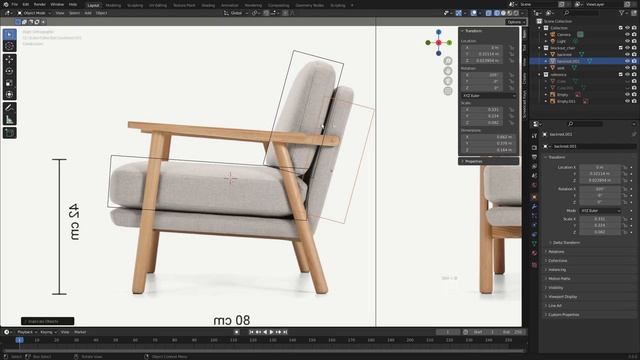Screen dimensions: 640x360
Task: Open the Render properties tab
Action: [534, 147]
